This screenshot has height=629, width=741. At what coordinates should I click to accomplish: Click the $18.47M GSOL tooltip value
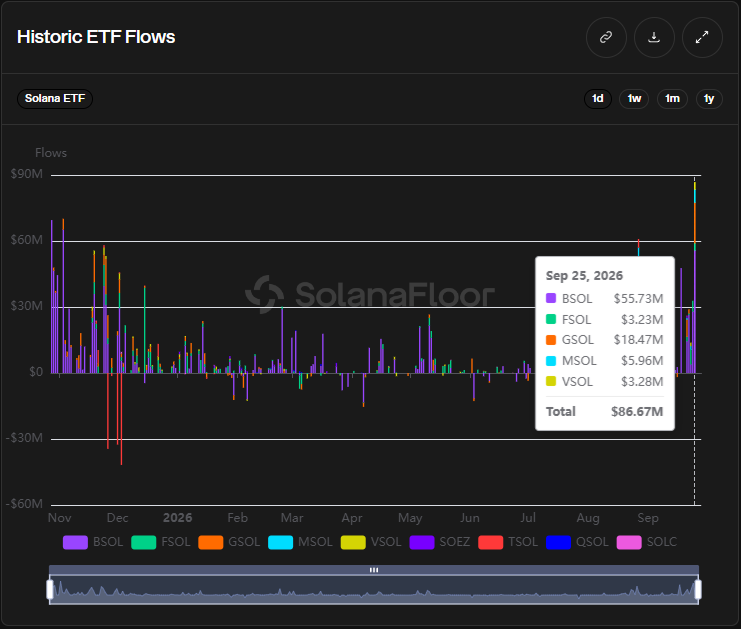coord(638,340)
